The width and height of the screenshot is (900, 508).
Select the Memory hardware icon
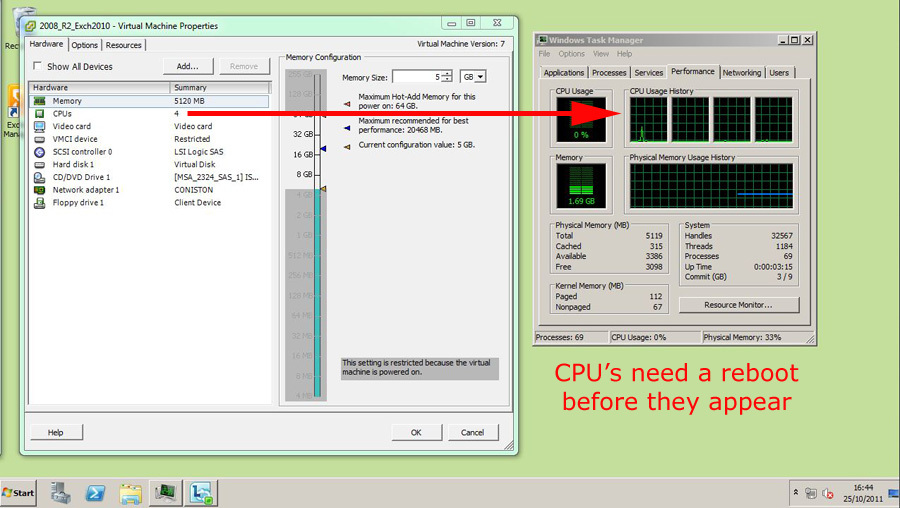coord(40,101)
